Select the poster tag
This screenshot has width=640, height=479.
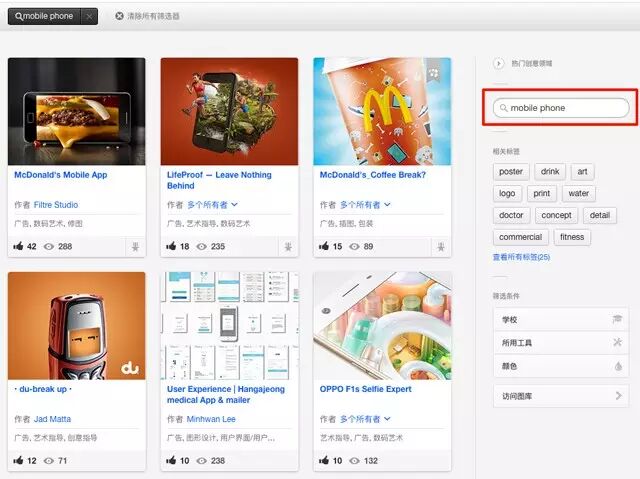pos(511,171)
